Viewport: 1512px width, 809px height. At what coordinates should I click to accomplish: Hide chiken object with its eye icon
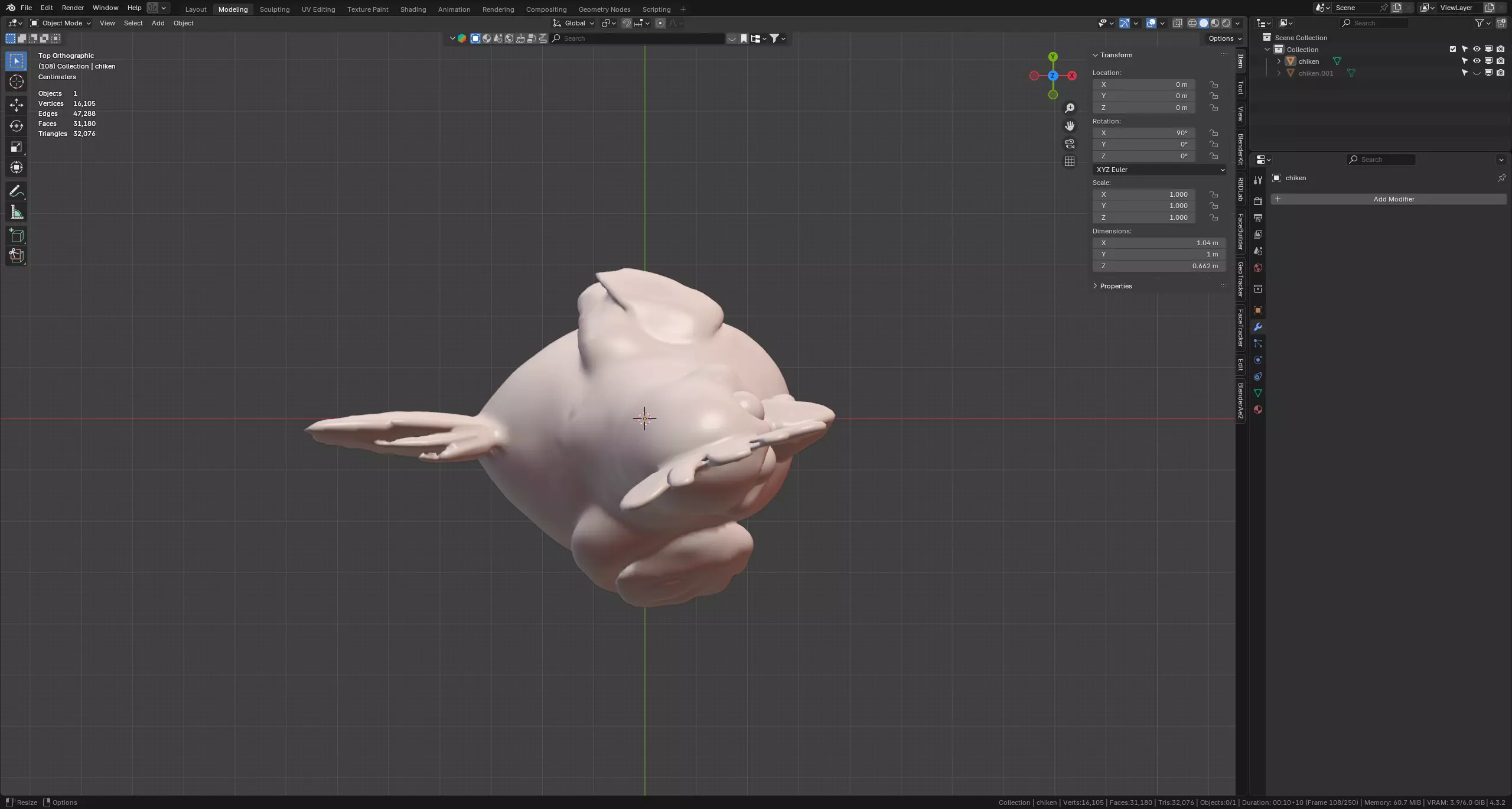(x=1477, y=61)
